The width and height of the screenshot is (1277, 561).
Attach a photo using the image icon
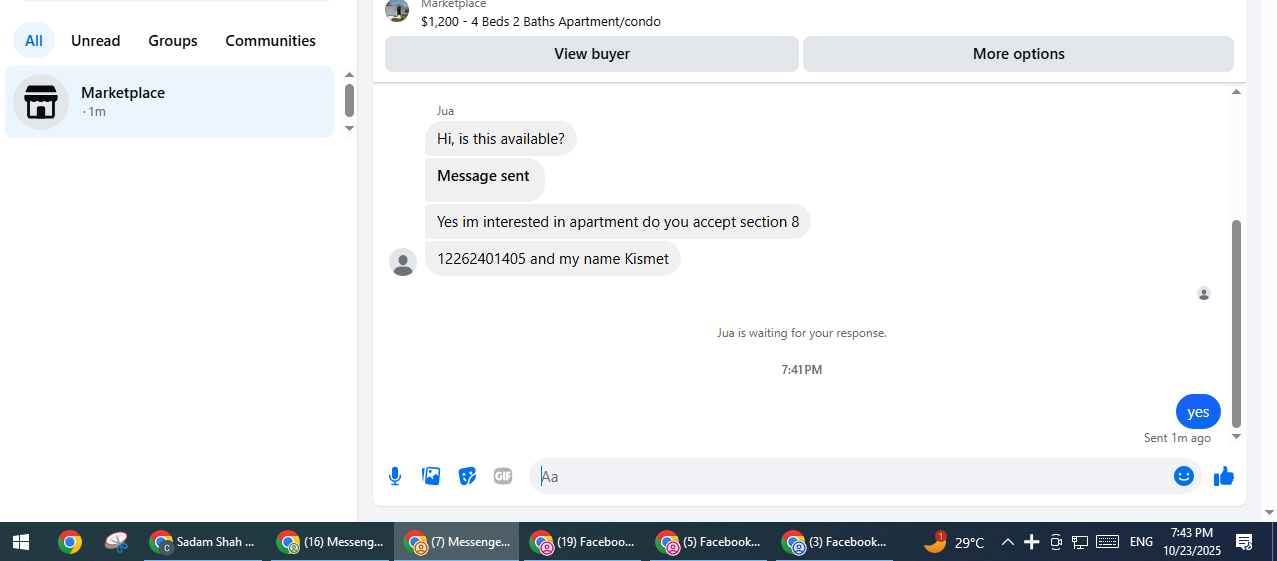(431, 476)
